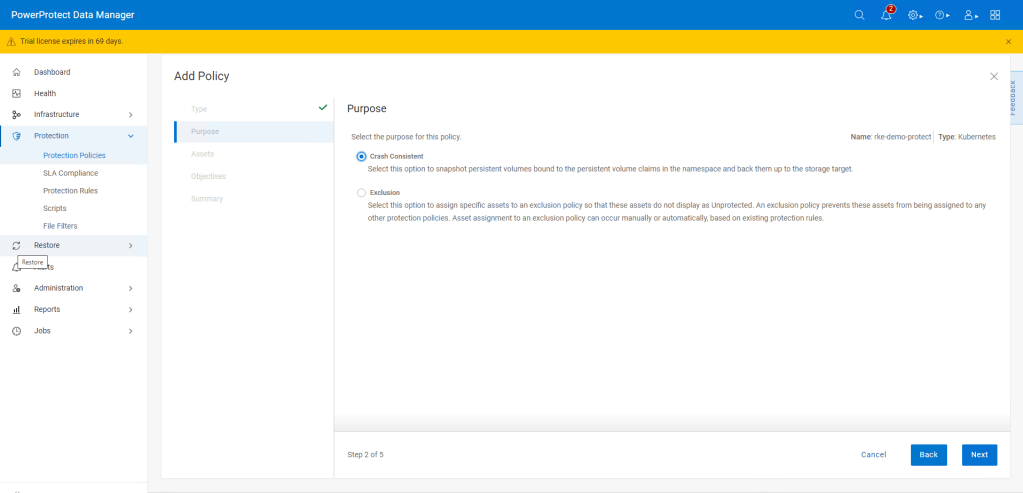Click the Dashboard home icon
The width and height of the screenshot is (1023, 493).
click(x=16, y=72)
